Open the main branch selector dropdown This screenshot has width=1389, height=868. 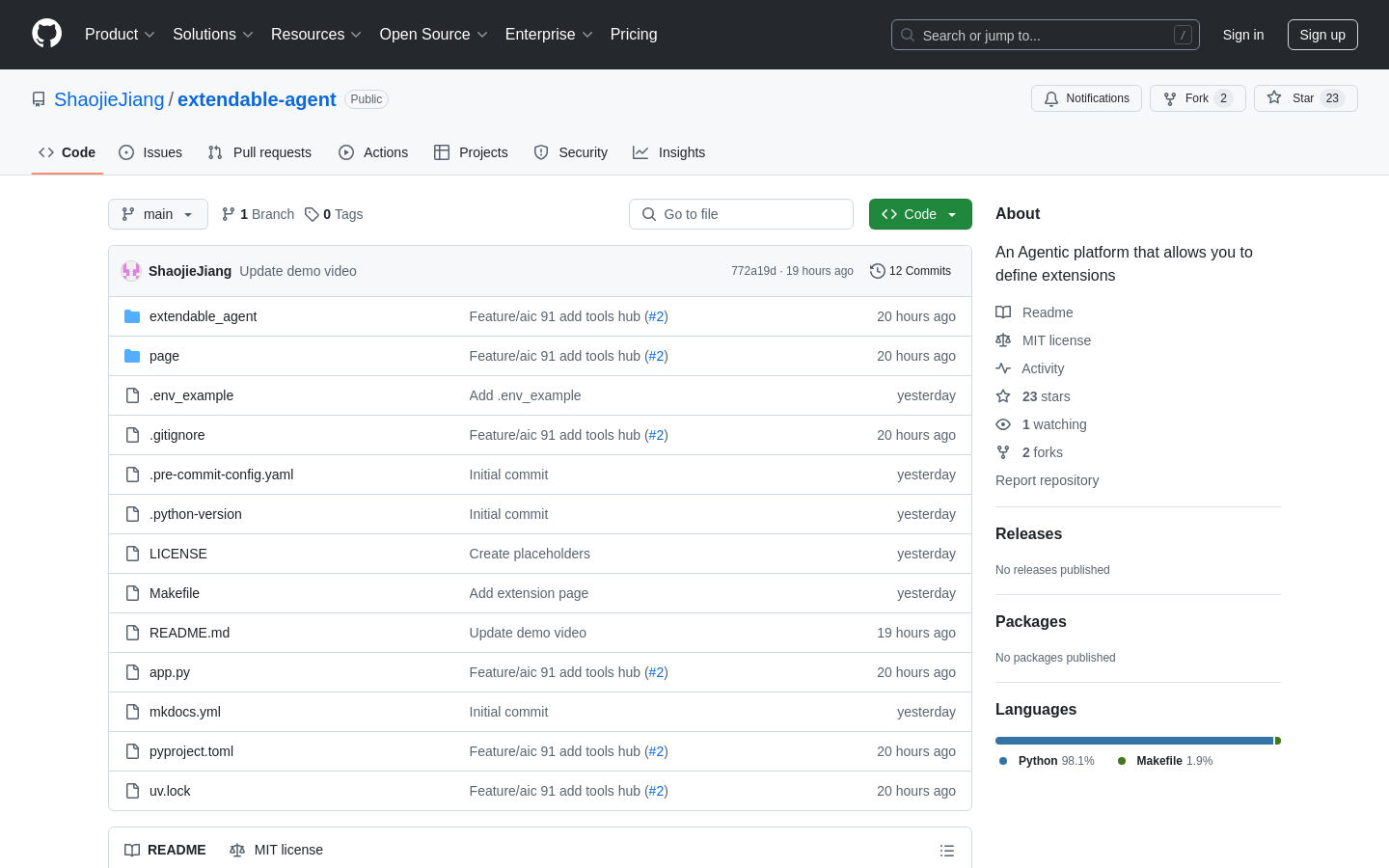[x=158, y=214]
